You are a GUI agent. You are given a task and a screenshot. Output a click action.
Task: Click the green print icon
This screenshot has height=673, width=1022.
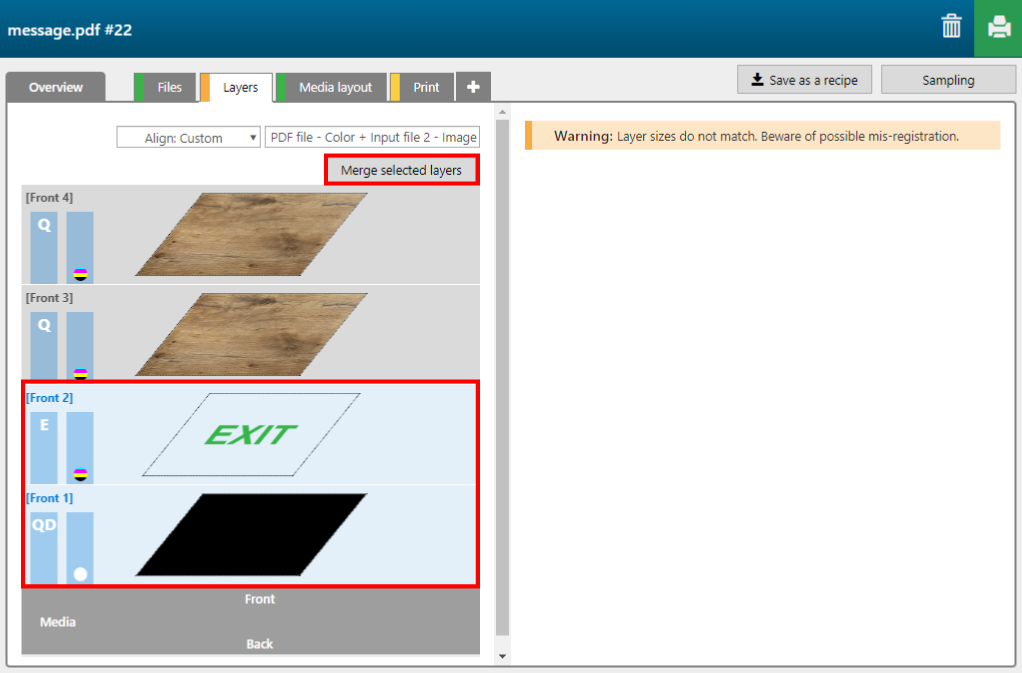(x=998, y=28)
